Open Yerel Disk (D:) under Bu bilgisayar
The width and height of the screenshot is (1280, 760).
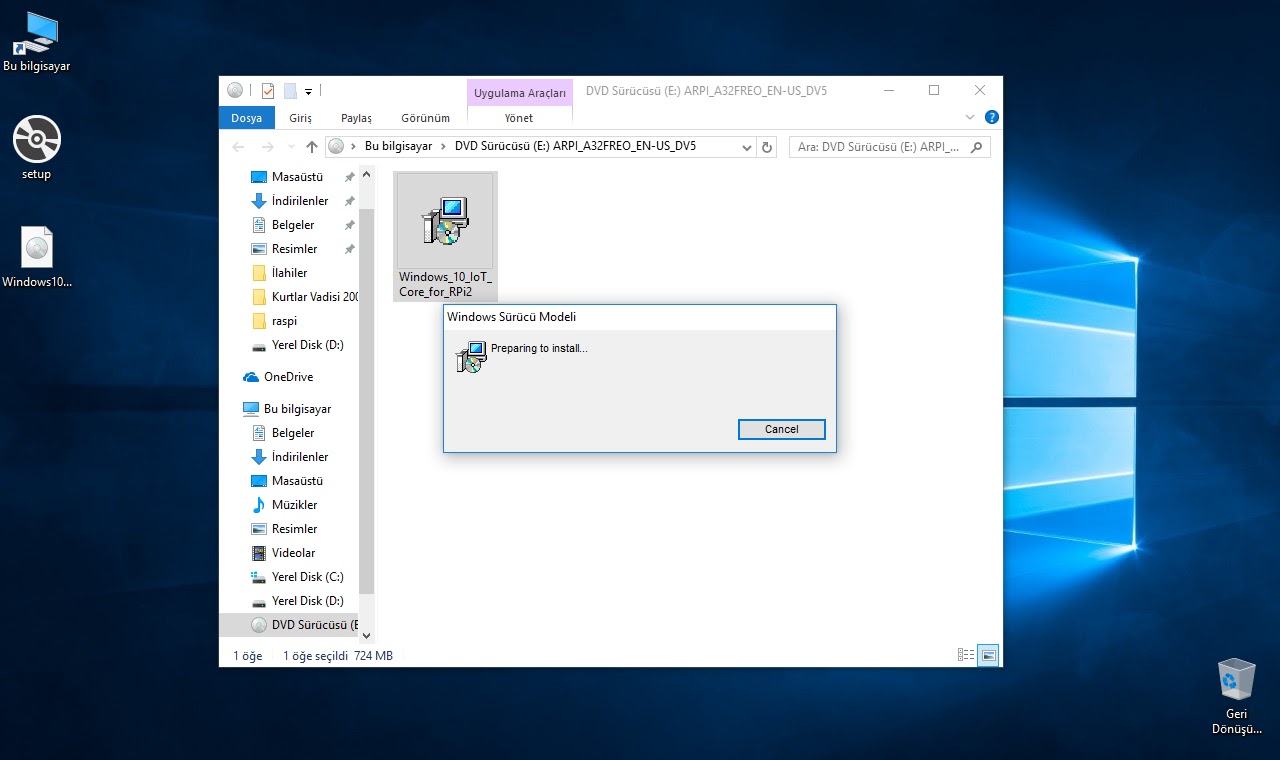click(298, 601)
